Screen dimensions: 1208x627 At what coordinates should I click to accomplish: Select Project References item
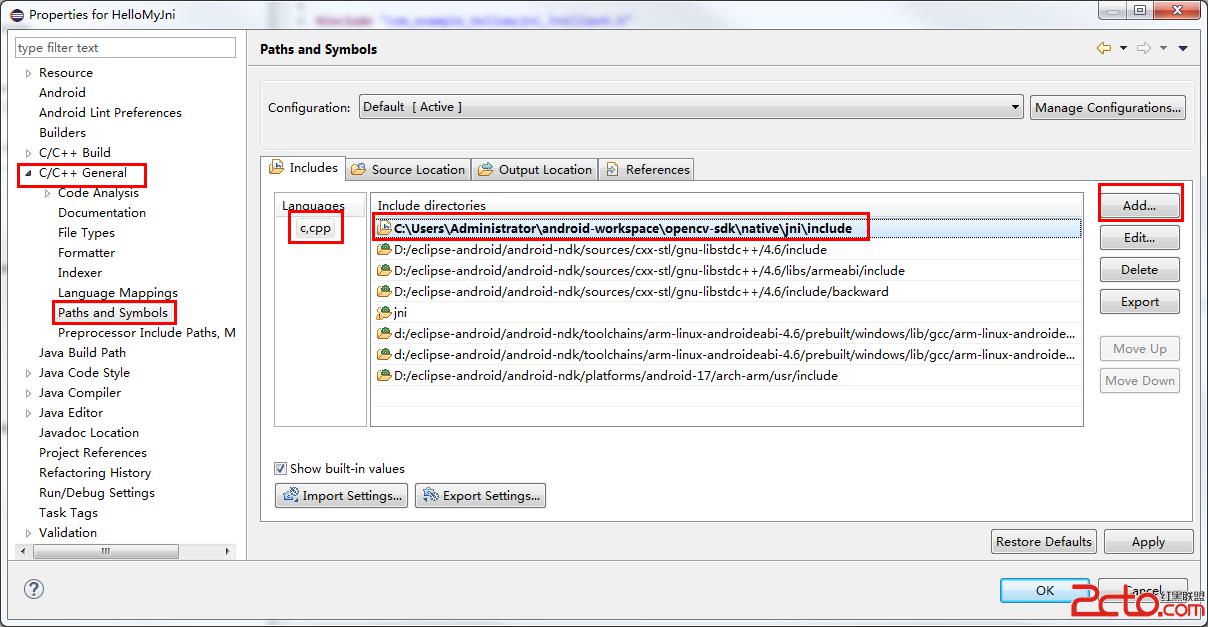click(x=93, y=453)
